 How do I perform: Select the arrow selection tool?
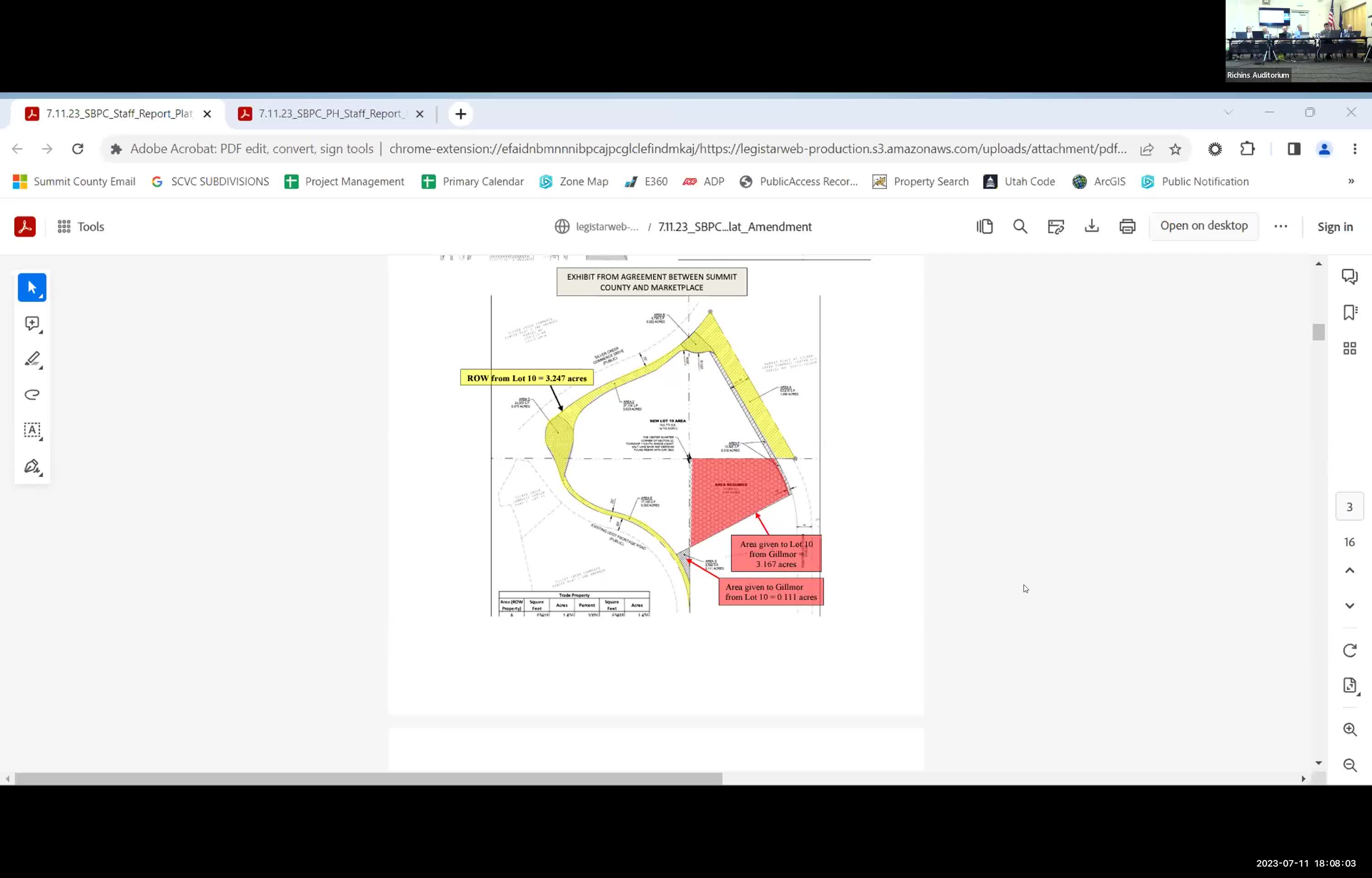pyautogui.click(x=32, y=287)
